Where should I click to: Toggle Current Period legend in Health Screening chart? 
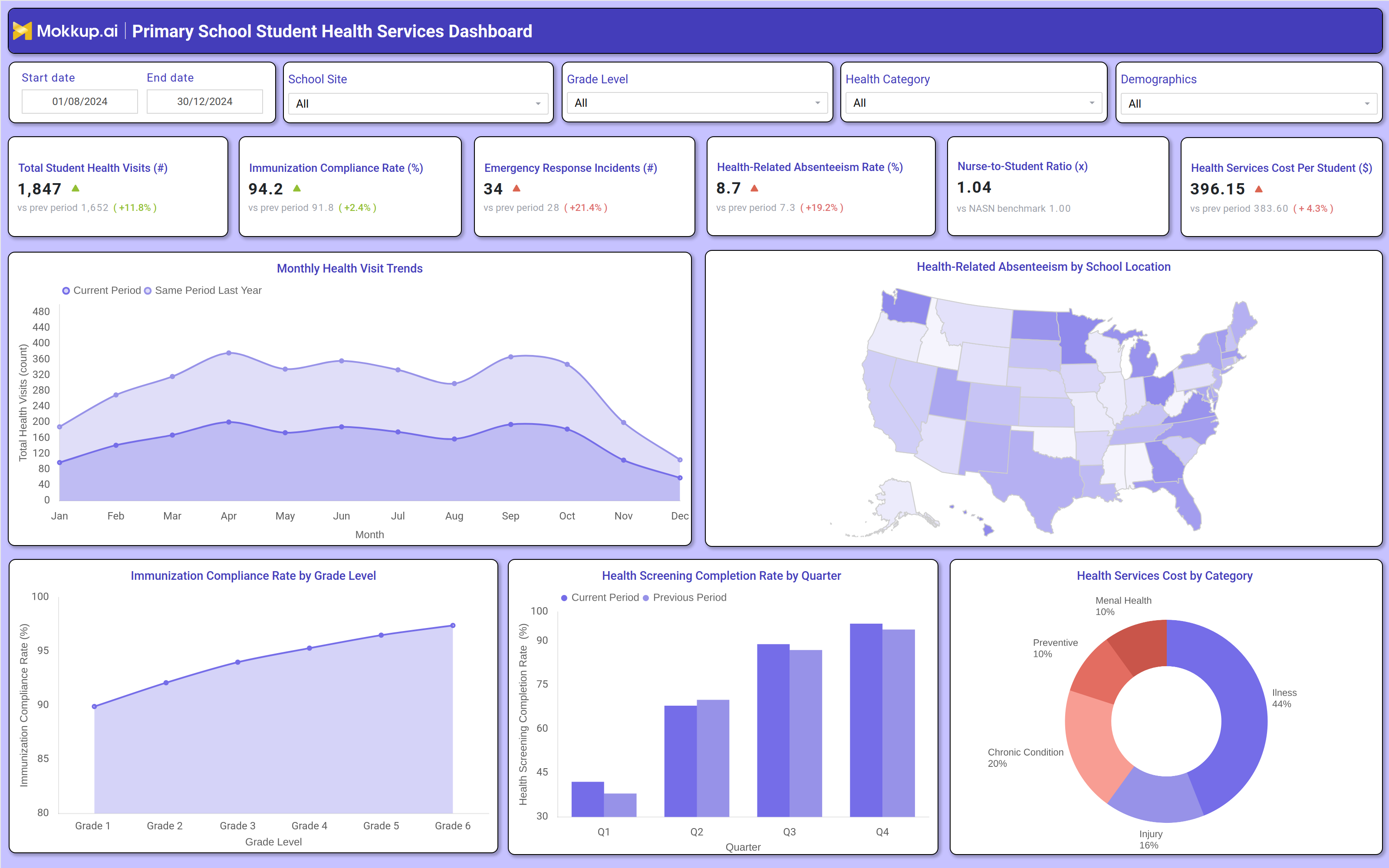(x=600, y=598)
